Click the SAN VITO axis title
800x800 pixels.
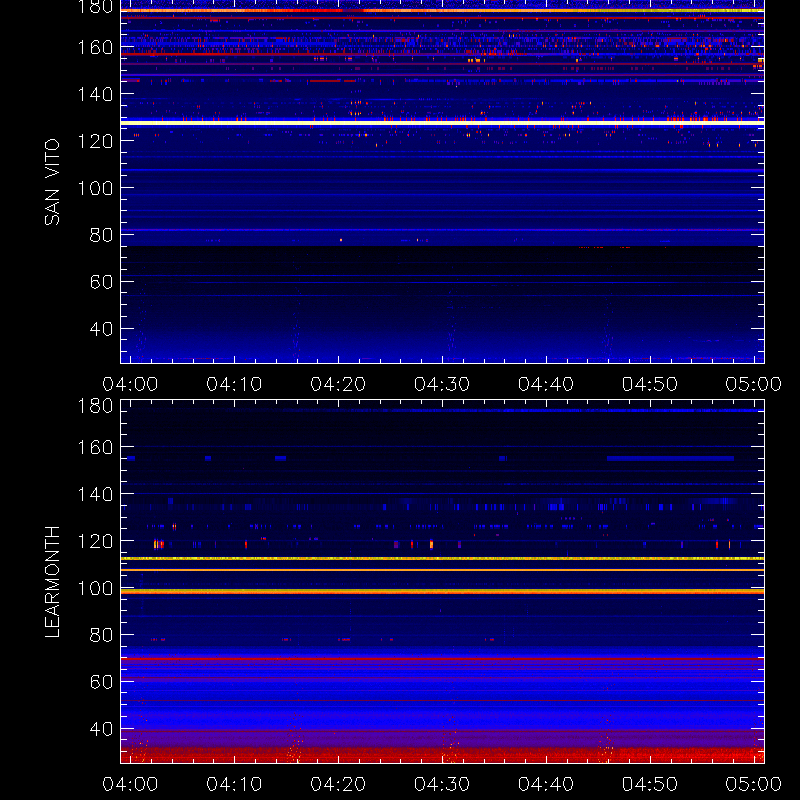[52, 182]
